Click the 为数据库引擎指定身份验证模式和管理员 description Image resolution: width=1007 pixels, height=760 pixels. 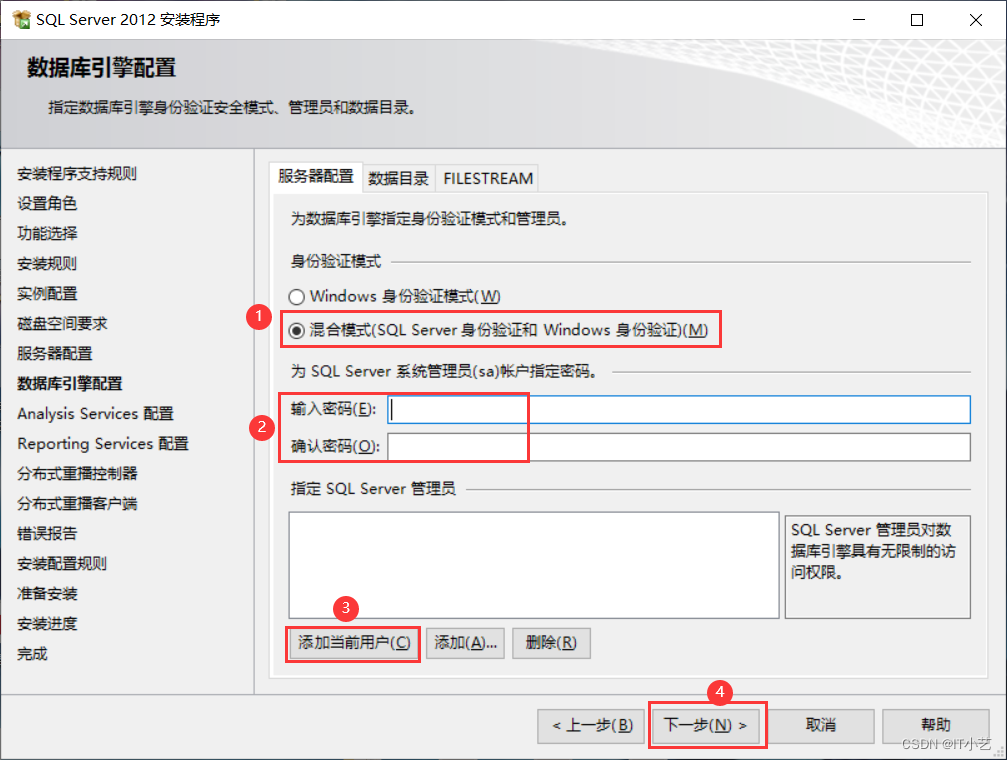click(429, 219)
